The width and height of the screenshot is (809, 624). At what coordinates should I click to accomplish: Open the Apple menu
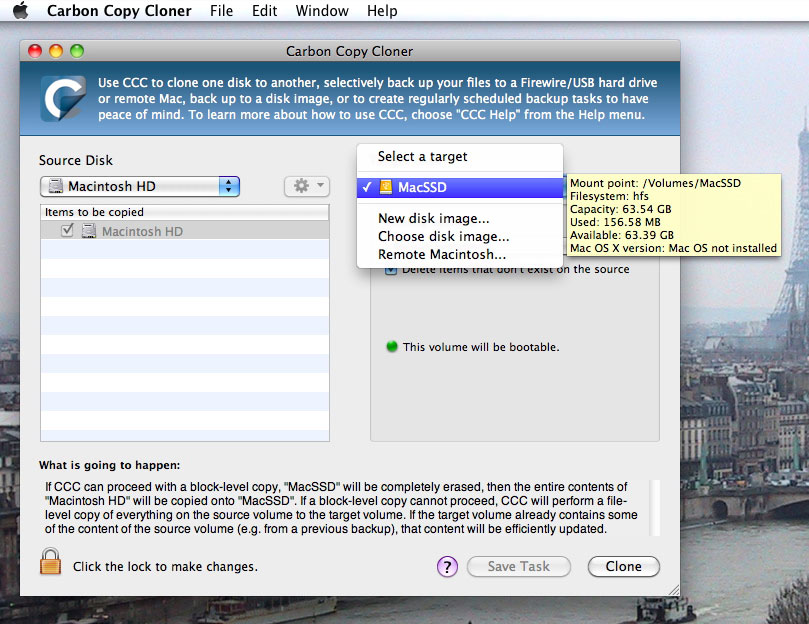tap(21, 10)
